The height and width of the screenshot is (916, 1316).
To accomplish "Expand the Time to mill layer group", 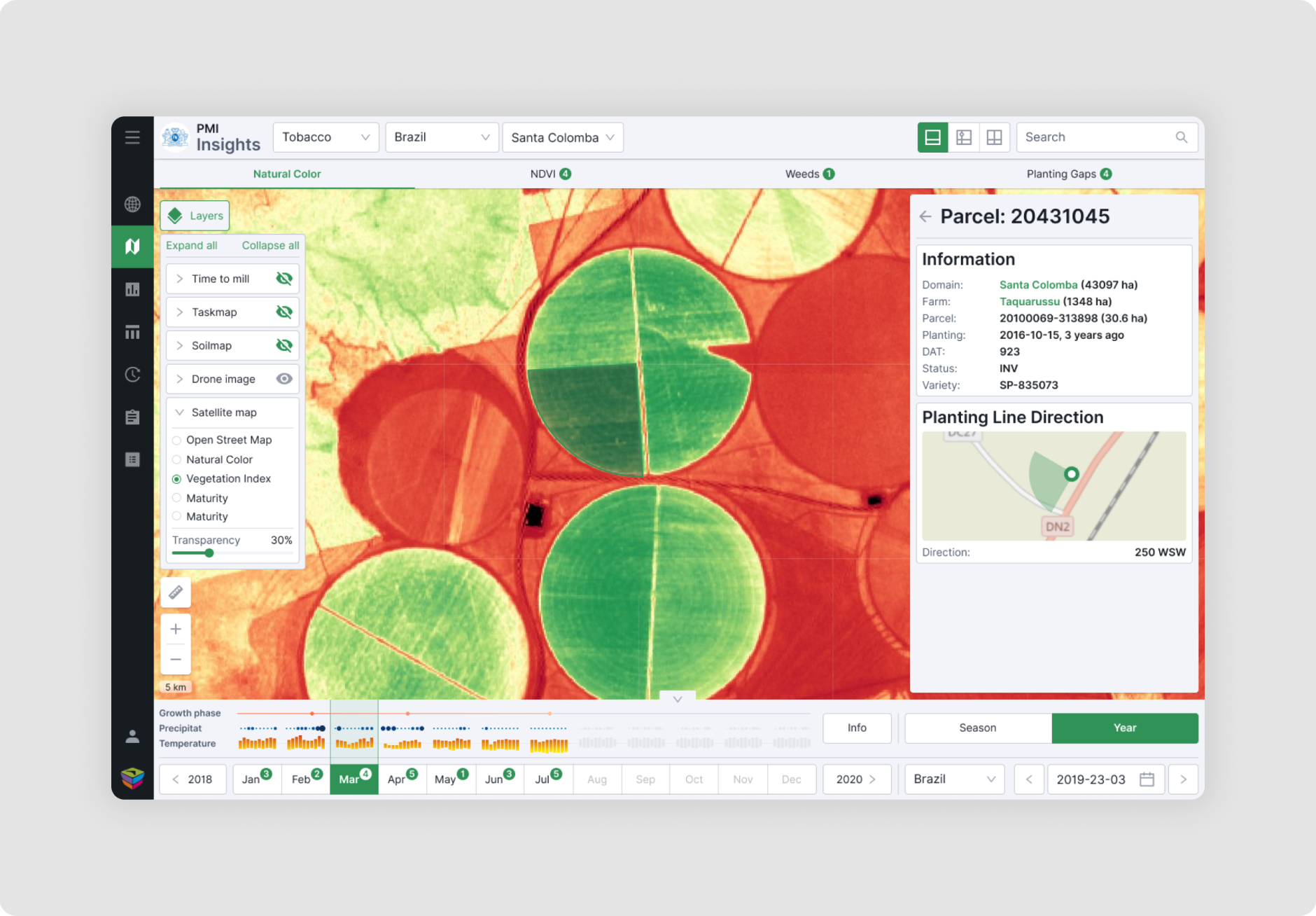I will click(180, 278).
